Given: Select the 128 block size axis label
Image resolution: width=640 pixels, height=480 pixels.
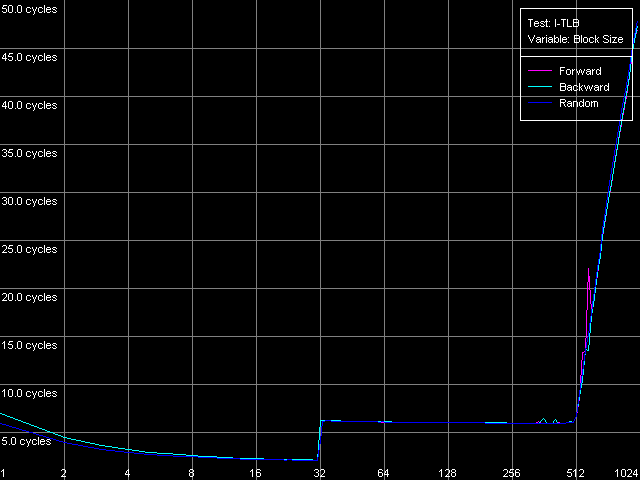Looking at the screenshot, I should click(x=447, y=473).
